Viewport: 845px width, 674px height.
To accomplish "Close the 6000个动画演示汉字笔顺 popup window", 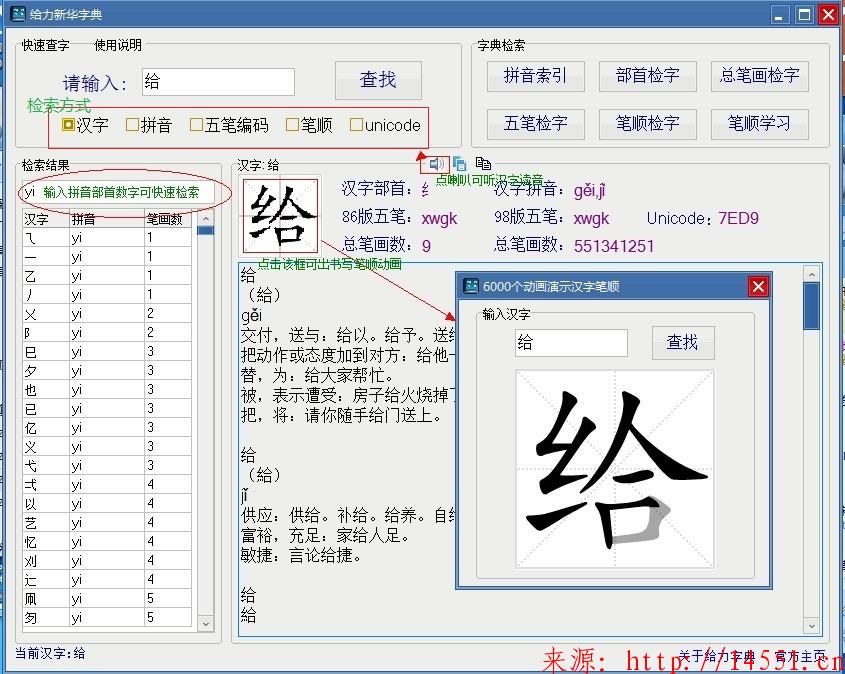I will click(x=758, y=287).
